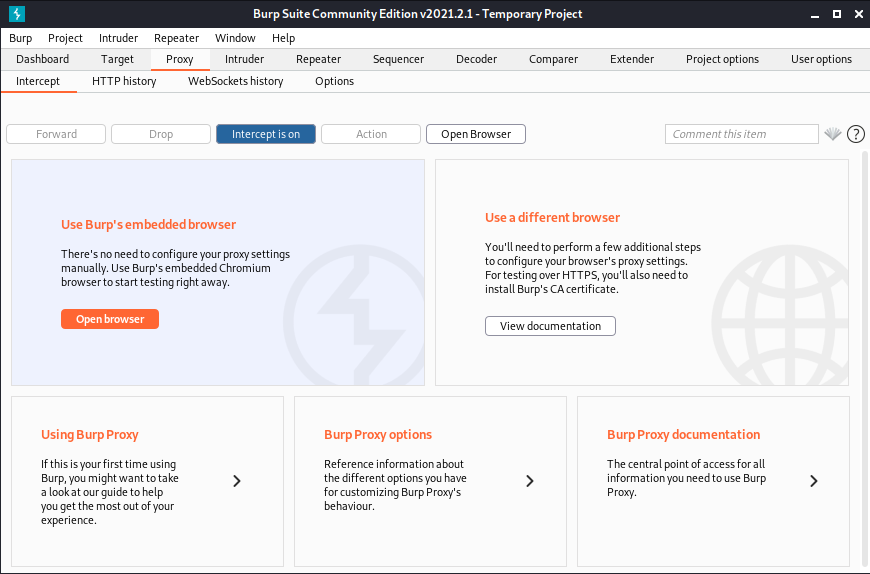Screen dimensions: 870x574
Task: Open the Decoder tab
Action: click(x=476, y=59)
